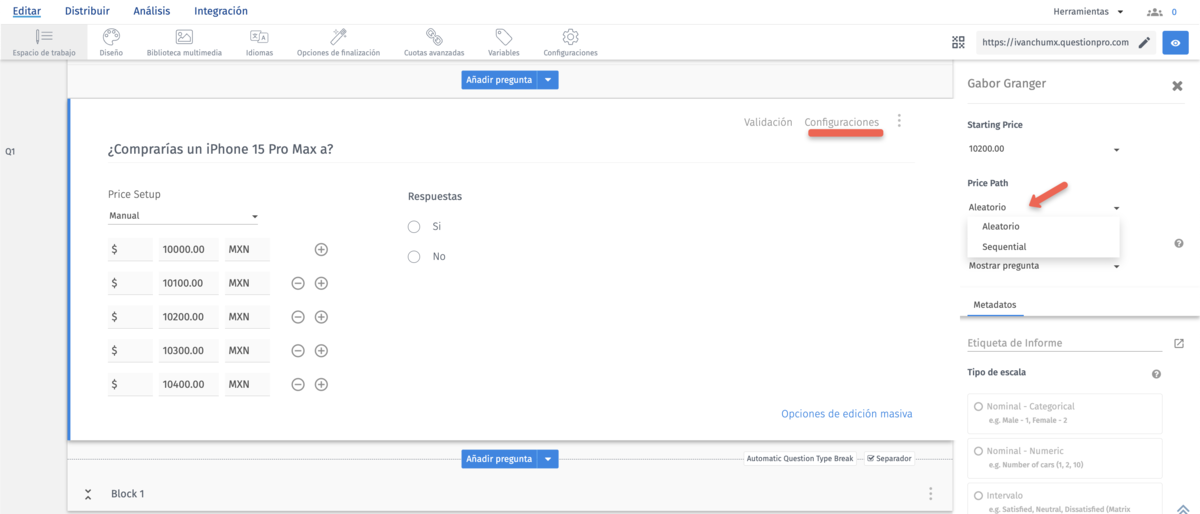Click the top Añadir pregunta button
The image size is (1200, 514).
499,80
